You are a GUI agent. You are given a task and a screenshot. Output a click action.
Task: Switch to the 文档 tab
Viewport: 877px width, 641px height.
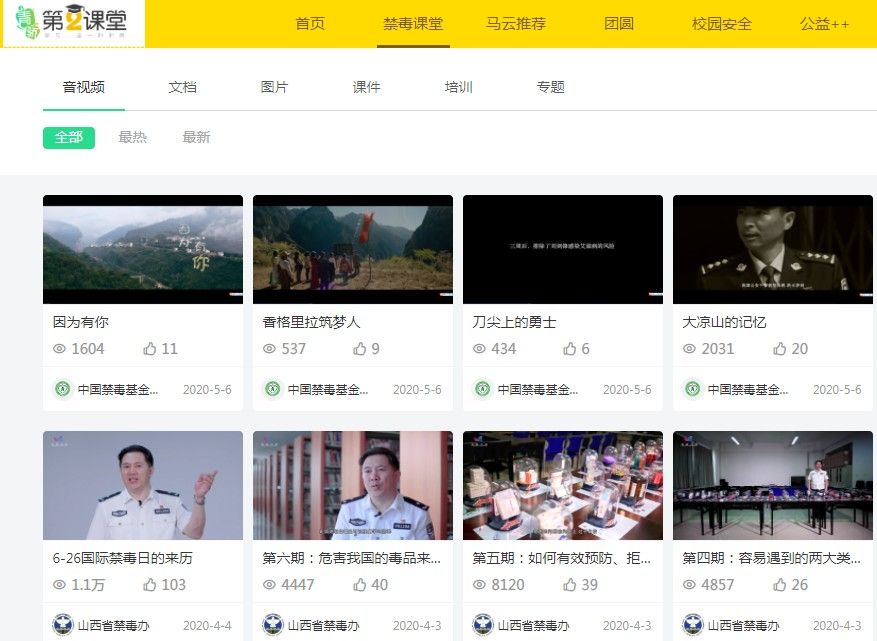click(x=182, y=87)
